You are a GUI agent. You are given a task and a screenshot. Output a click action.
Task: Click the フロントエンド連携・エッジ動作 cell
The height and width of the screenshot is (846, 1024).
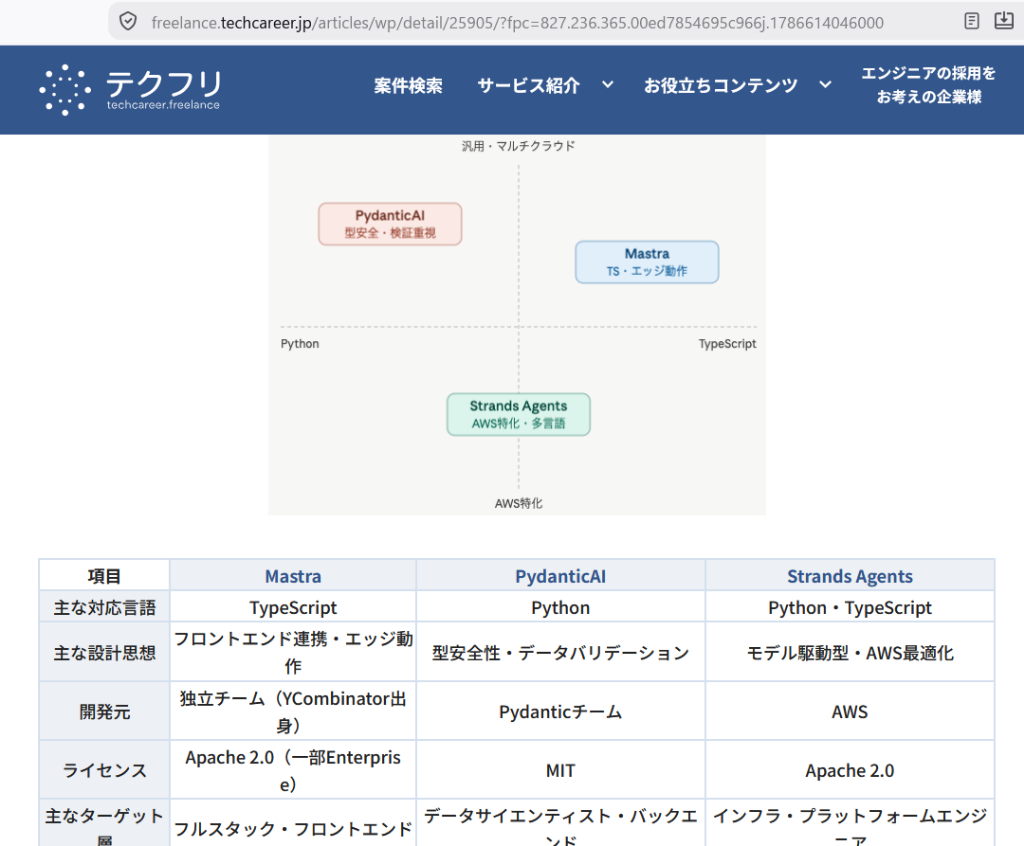293,652
